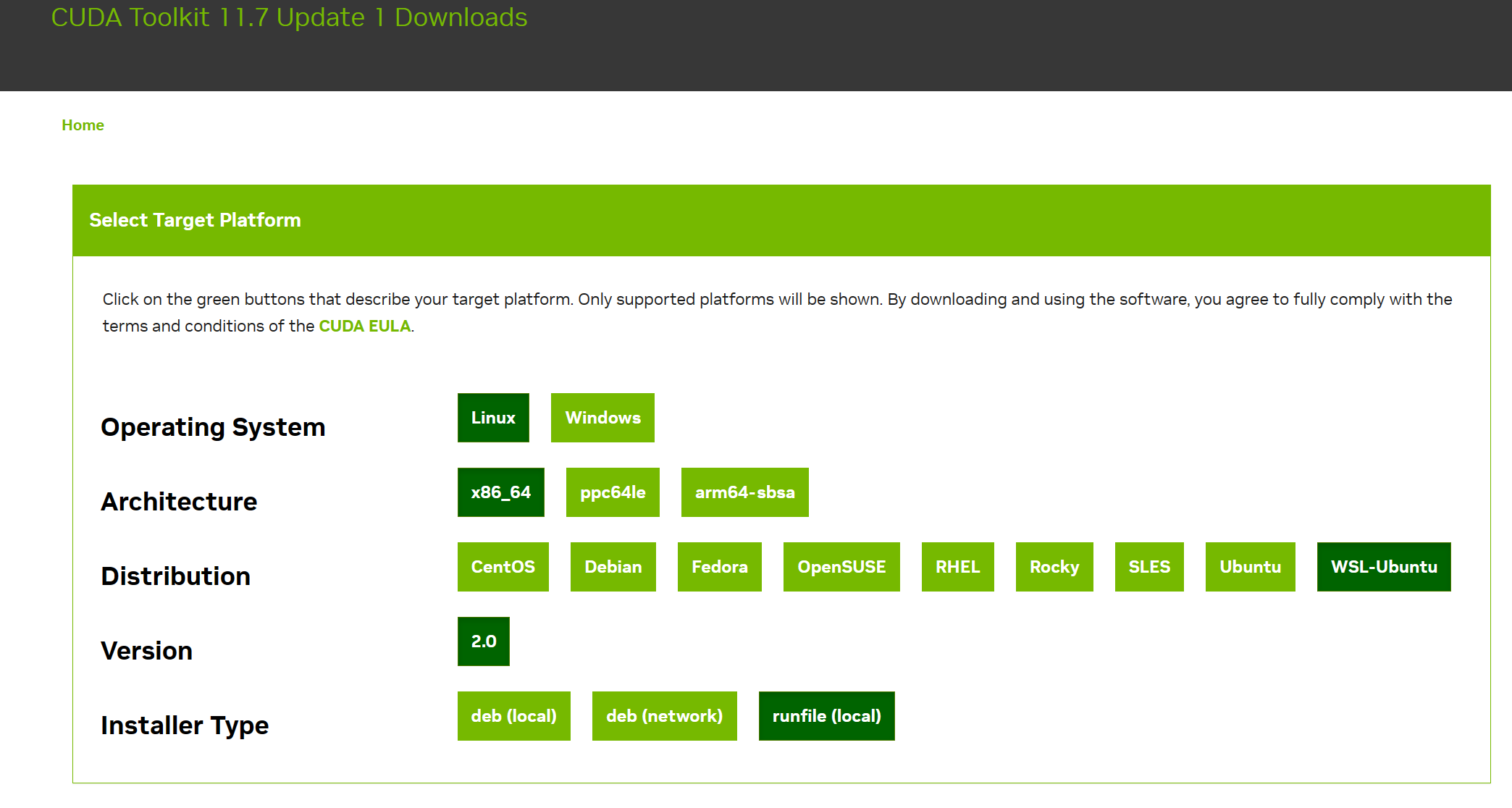
Task: Click the RHEL distribution button
Action: [x=957, y=567]
